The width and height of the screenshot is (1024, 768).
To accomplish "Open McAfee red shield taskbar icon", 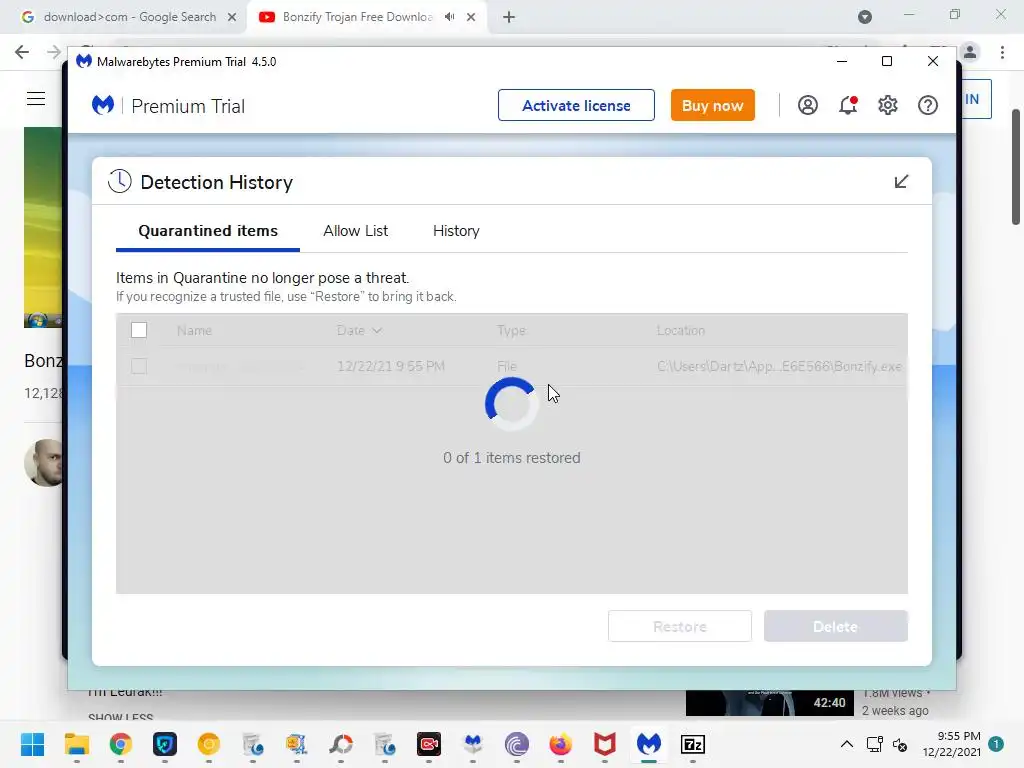I will click(605, 744).
